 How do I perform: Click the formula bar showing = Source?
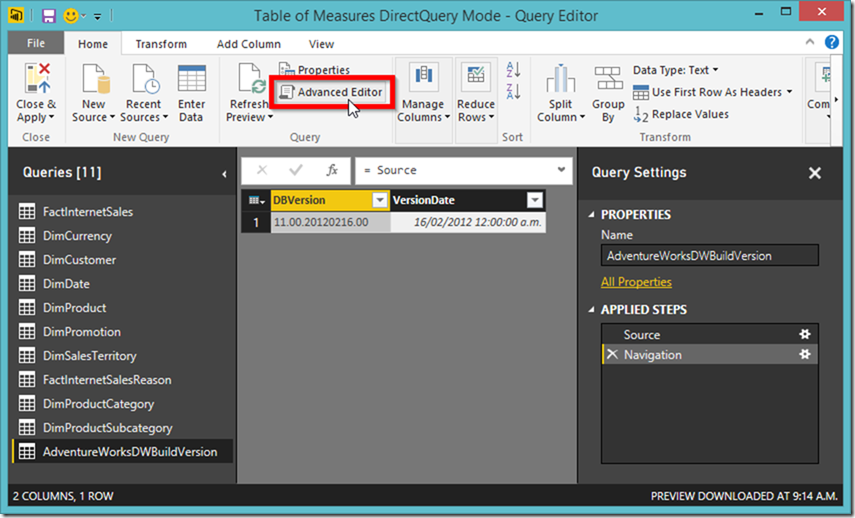coord(463,170)
